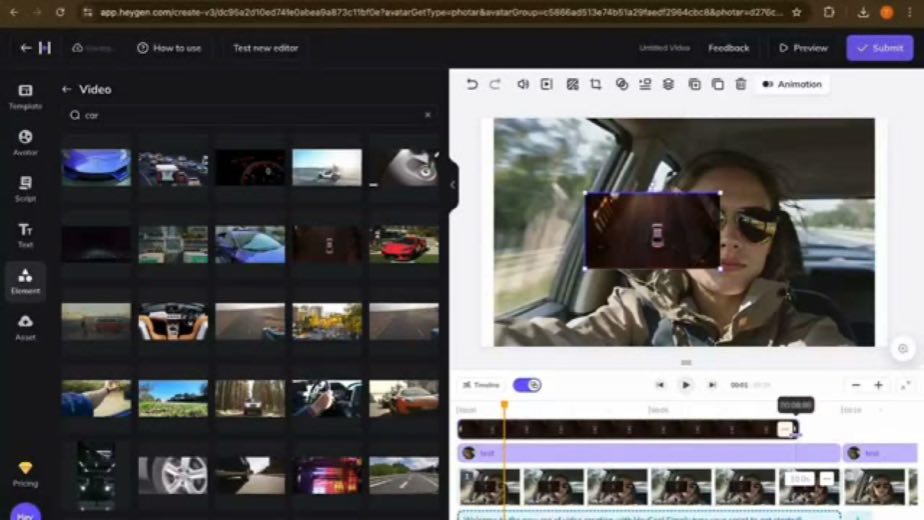Expand timeline to fullscreen icon
Image resolution: width=924 pixels, height=520 pixels.
pyautogui.click(x=905, y=385)
